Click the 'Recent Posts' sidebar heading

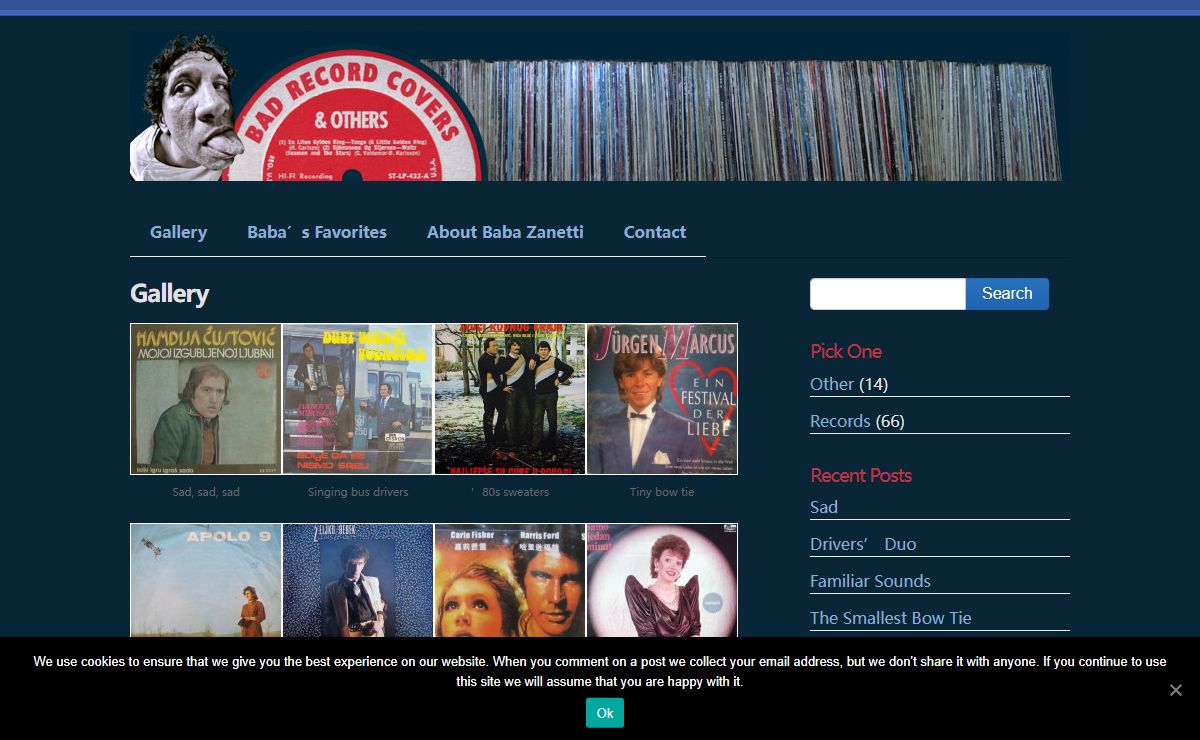(861, 475)
